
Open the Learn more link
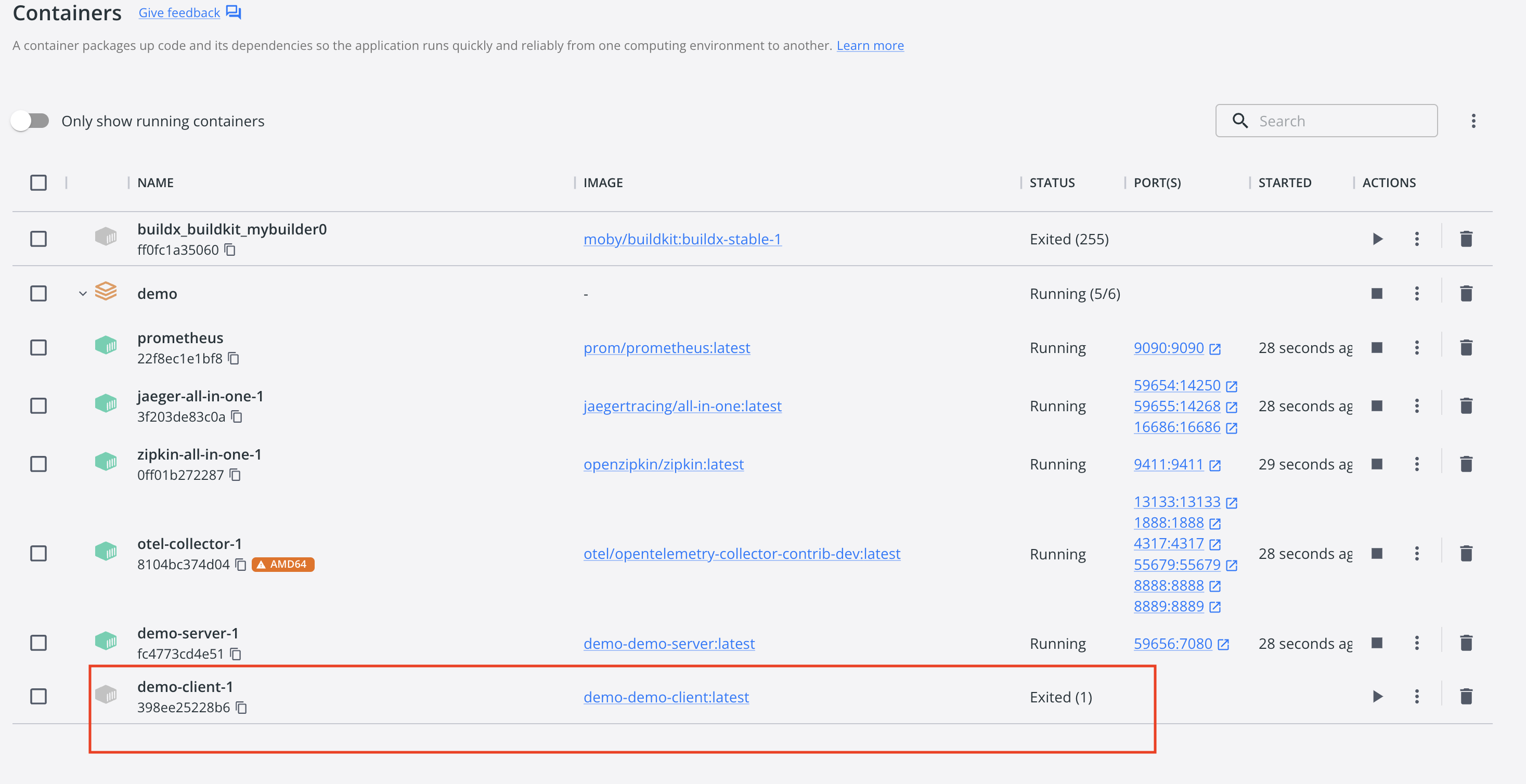[870, 46]
